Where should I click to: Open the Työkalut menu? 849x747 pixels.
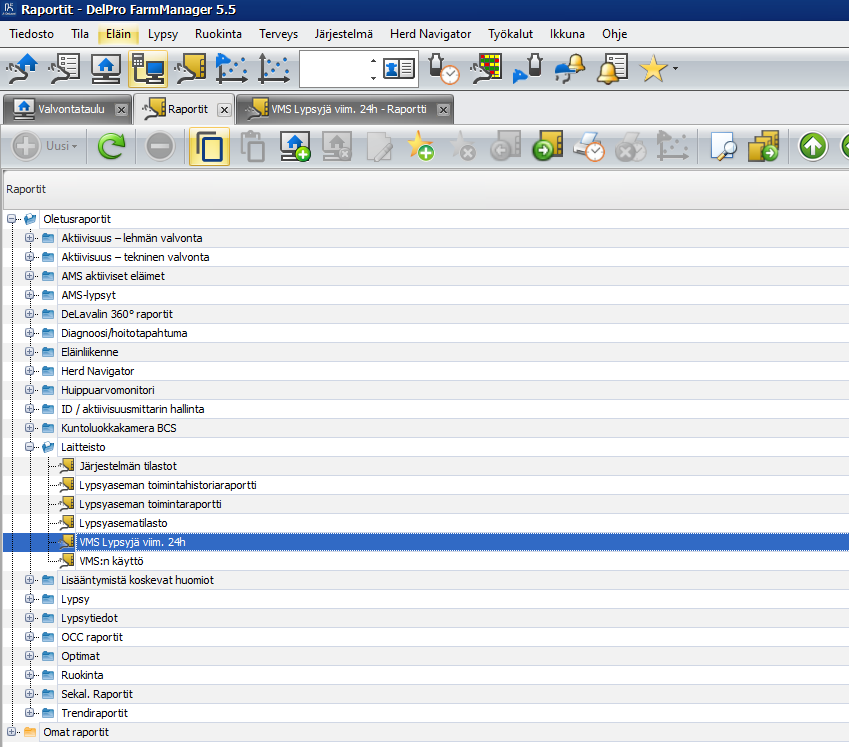click(510, 34)
